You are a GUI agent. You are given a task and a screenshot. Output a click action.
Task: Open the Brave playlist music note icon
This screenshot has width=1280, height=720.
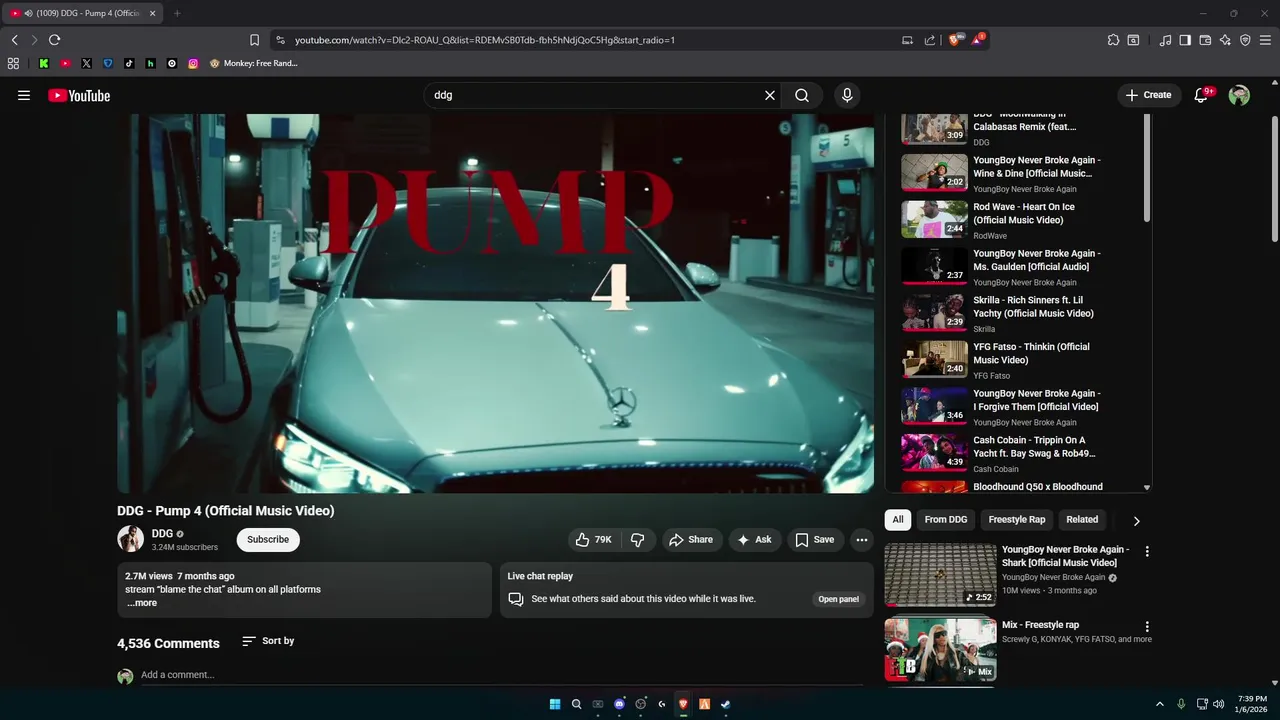point(1165,40)
